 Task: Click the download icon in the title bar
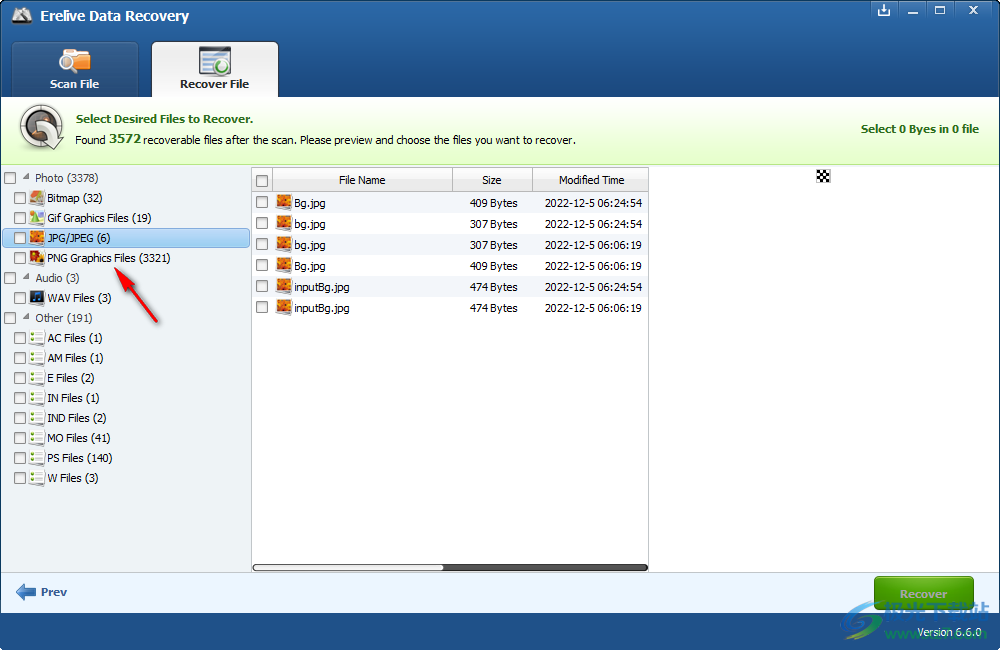click(x=883, y=10)
